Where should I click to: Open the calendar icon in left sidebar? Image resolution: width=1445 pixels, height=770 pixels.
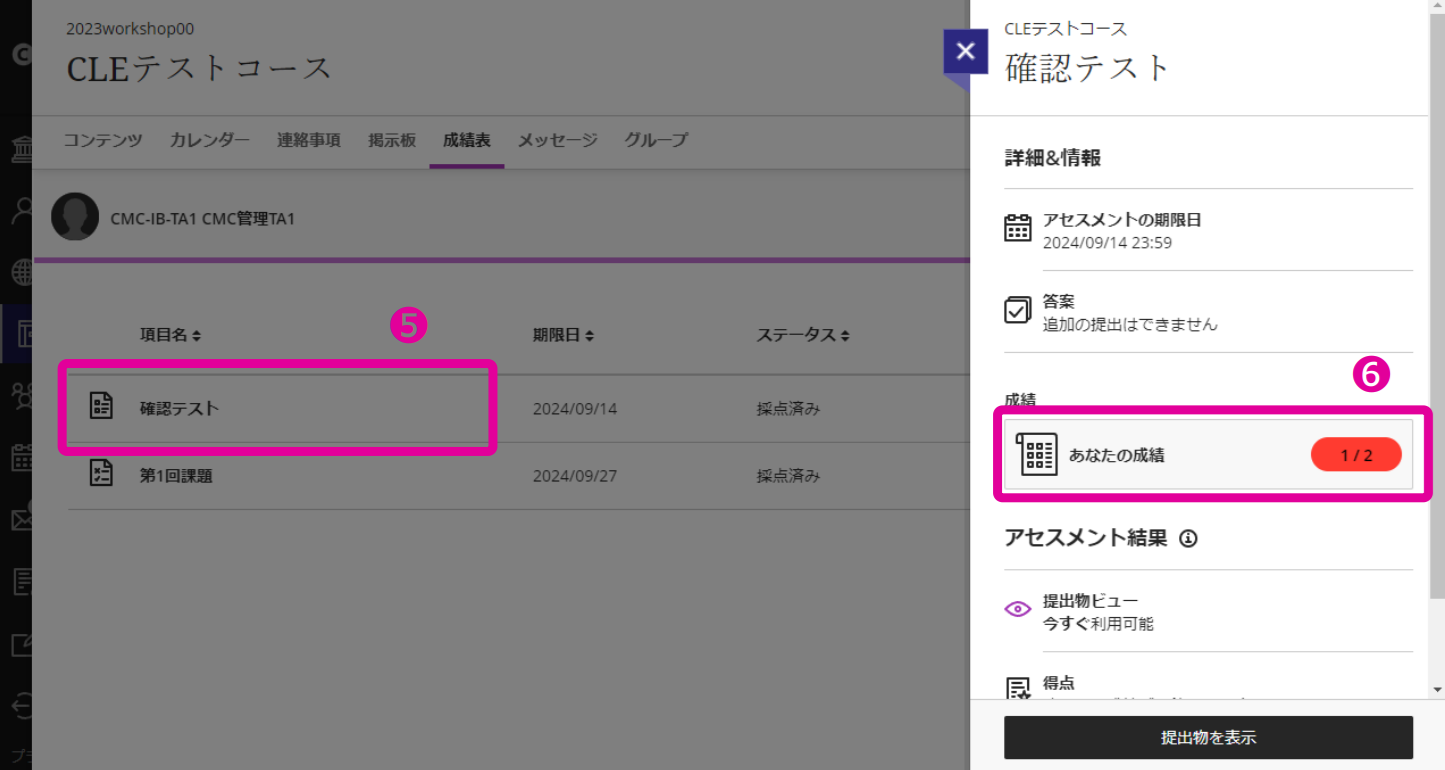tap(20, 458)
